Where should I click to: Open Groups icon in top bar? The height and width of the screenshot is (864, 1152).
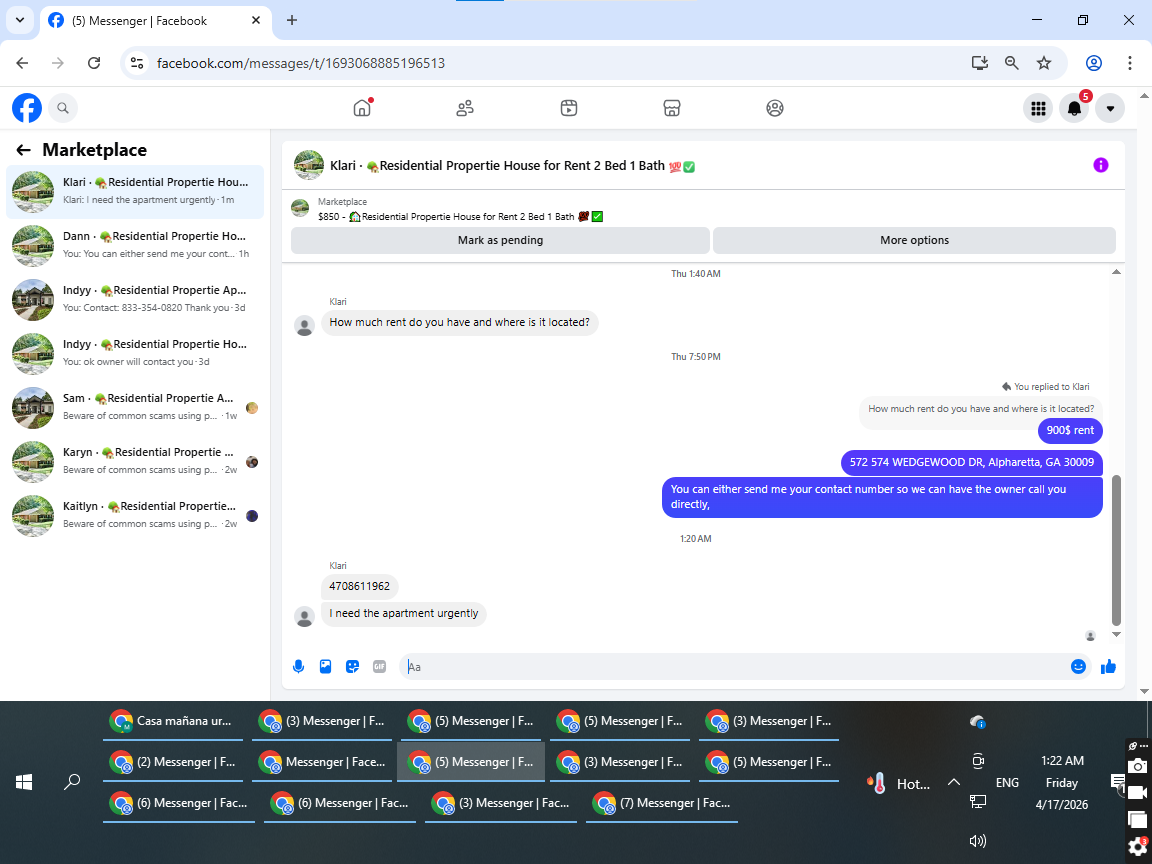775,108
